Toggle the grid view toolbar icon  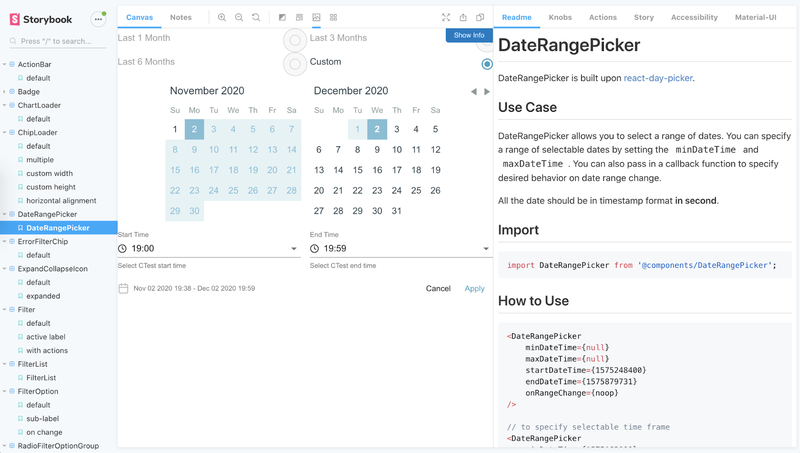[x=333, y=17]
